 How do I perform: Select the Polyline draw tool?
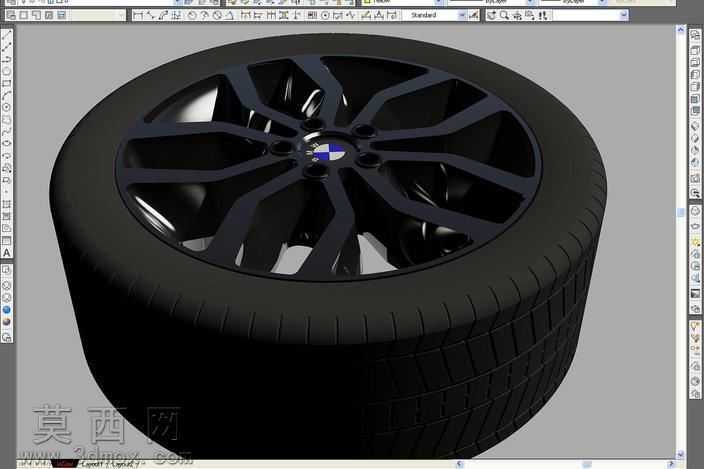pyautogui.click(x=7, y=59)
